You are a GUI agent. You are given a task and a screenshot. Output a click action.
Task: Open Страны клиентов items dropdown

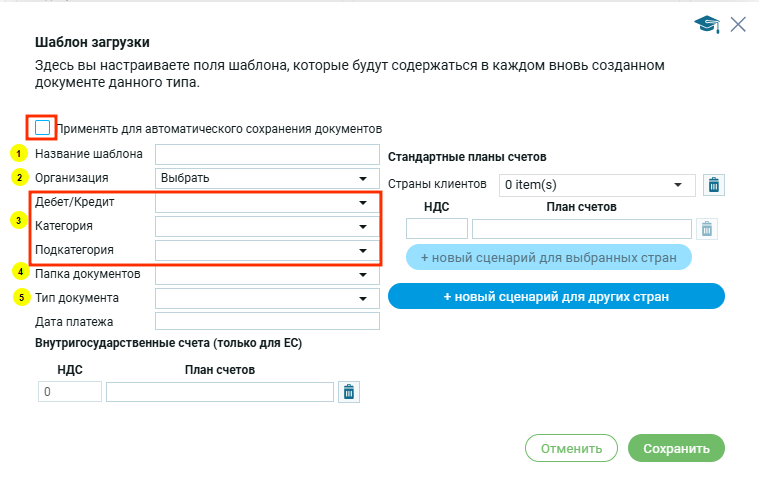click(x=597, y=185)
